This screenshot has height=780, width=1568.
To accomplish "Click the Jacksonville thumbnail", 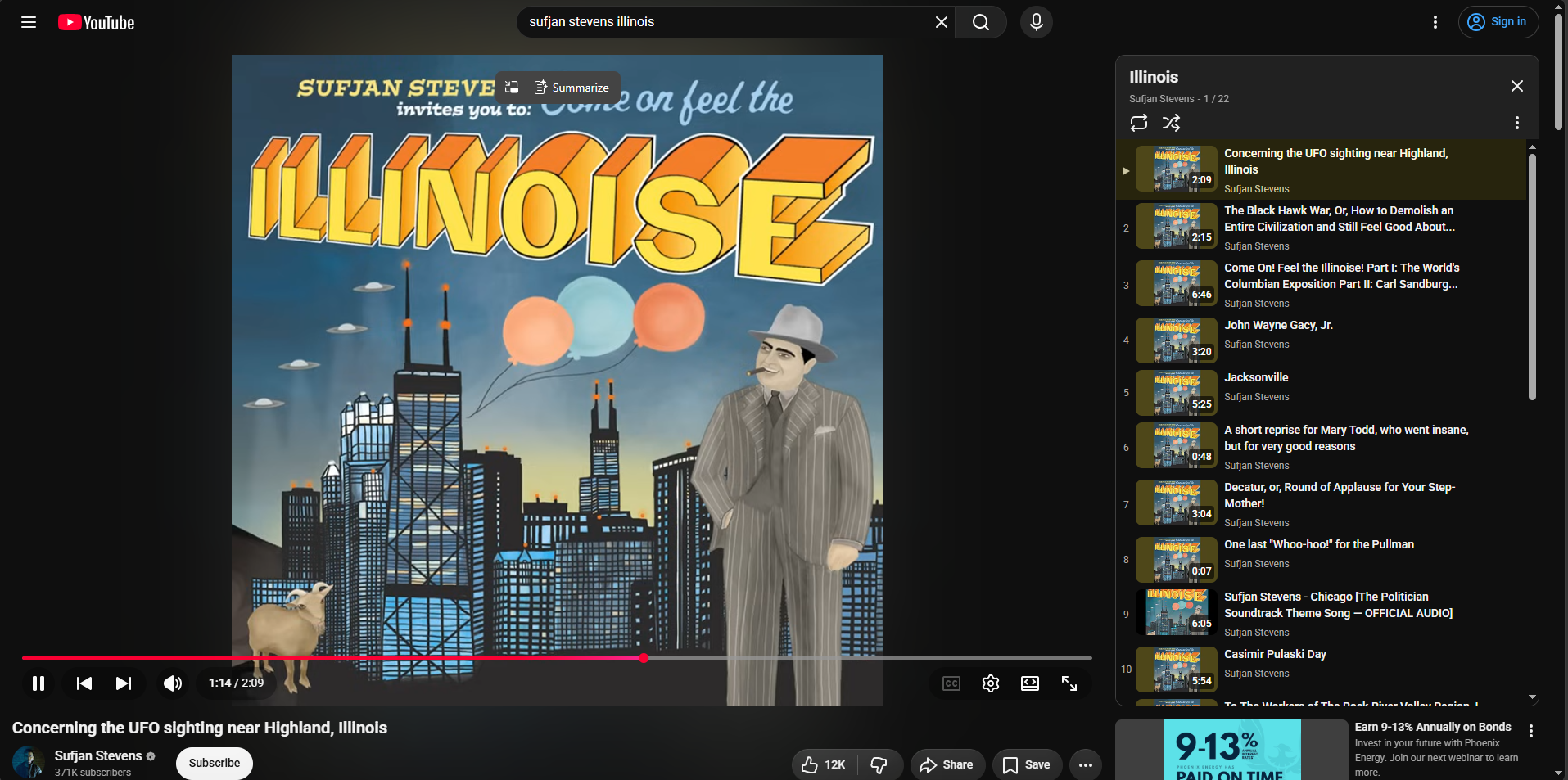I will pyautogui.click(x=1176, y=393).
